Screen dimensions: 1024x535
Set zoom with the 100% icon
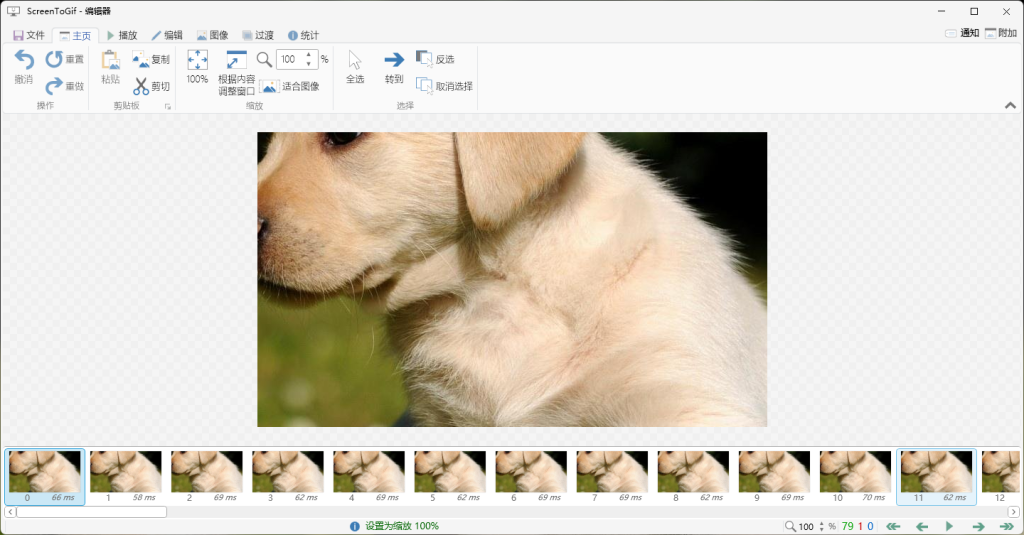click(x=197, y=60)
